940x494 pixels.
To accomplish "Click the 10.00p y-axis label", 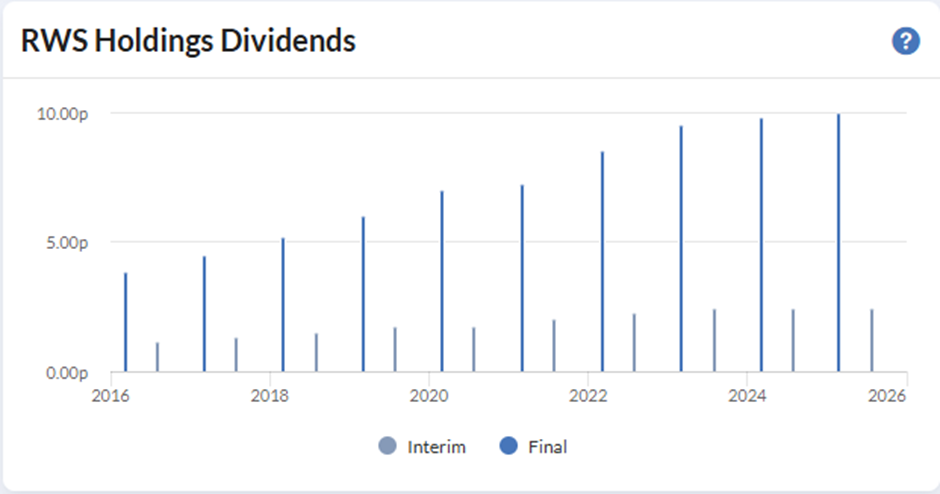I will [x=62, y=114].
